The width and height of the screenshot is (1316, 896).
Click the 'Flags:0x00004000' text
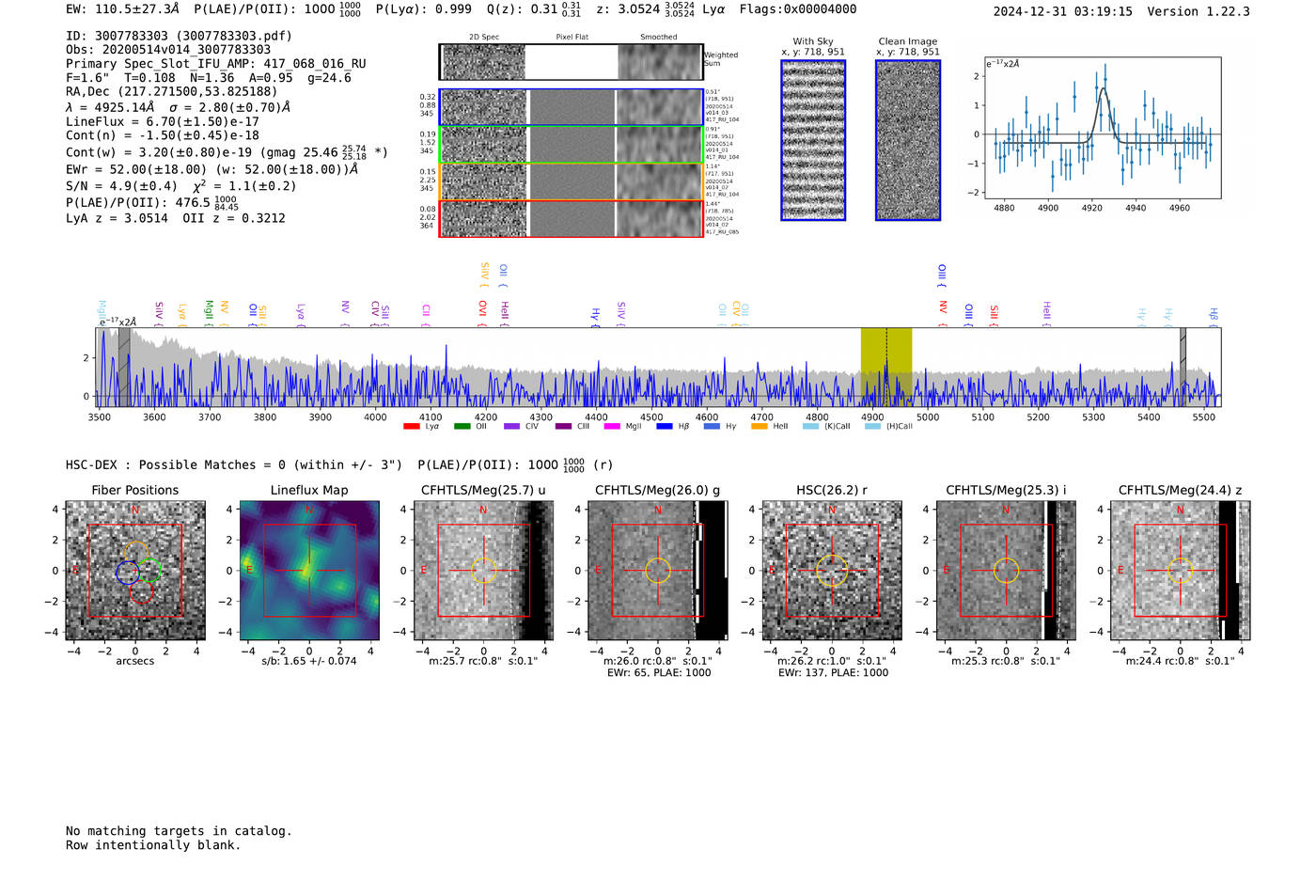pyautogui.click(x=798, y=9)
